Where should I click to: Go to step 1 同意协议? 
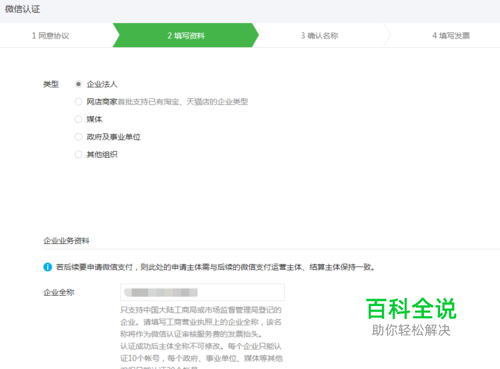pyautogui.click(x=51, y=36)
